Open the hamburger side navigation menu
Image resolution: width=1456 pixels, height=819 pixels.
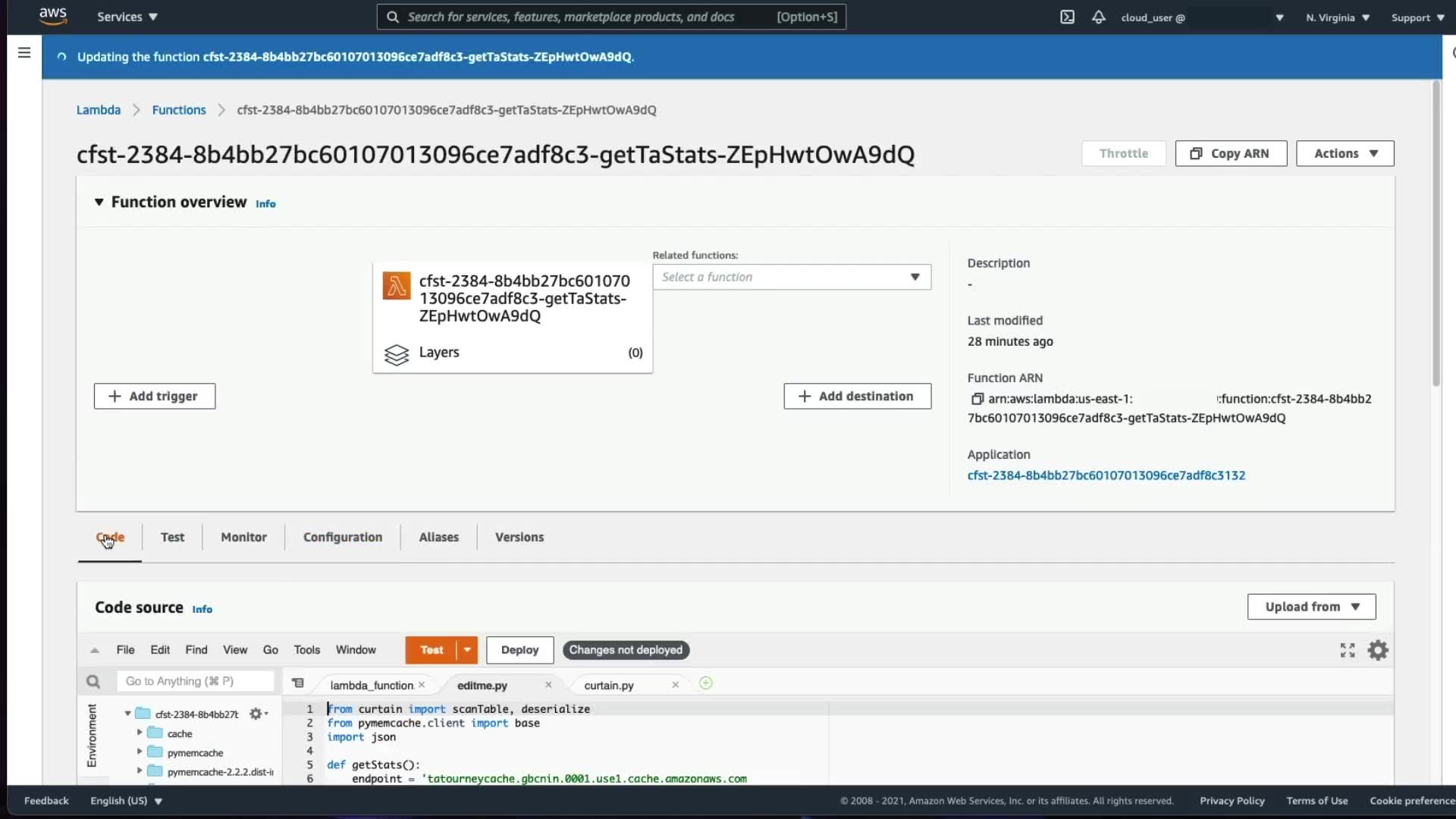click(x=24, y=52)
